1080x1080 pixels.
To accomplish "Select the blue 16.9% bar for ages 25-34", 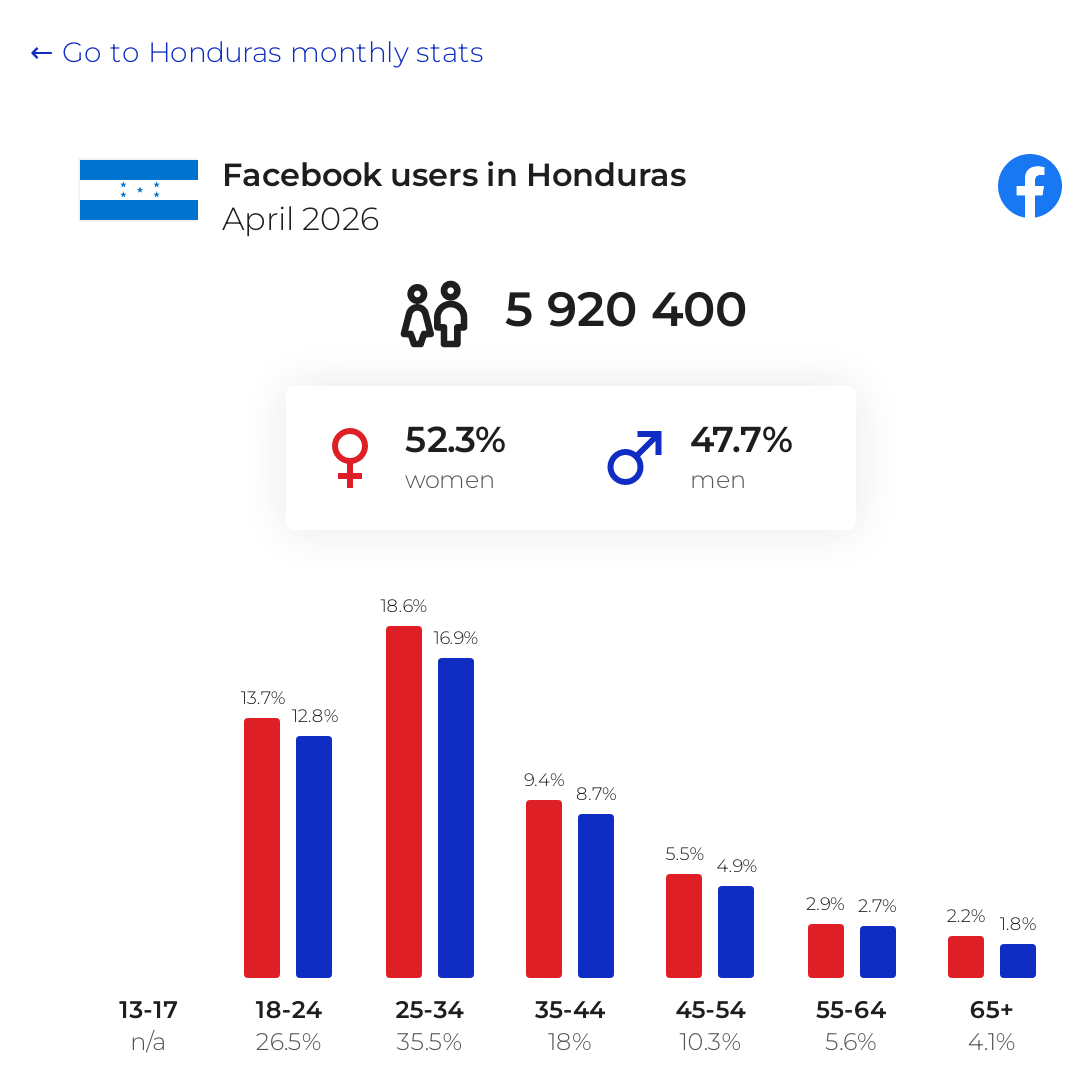I will pos(456,818).
